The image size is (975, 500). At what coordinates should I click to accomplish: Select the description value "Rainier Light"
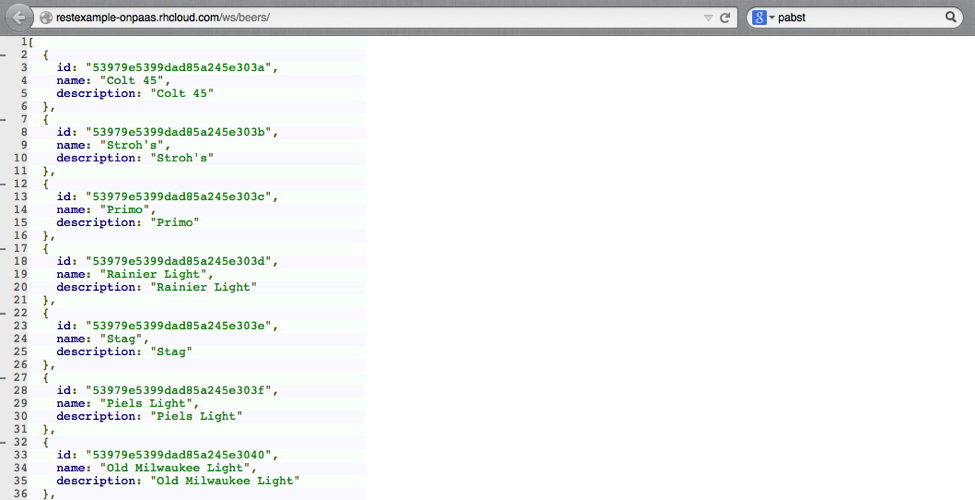coord(204,287)
